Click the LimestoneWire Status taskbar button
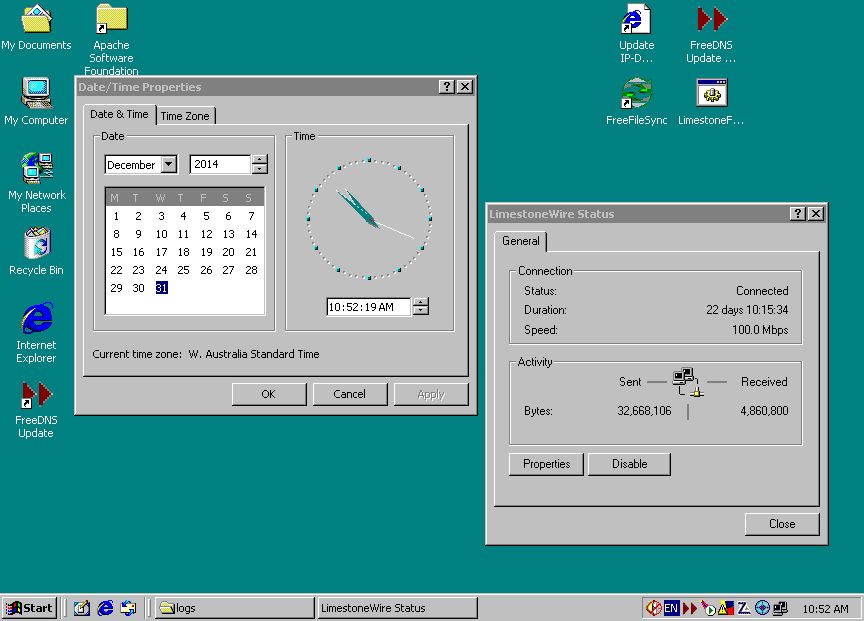864x621 pixels. (397, 608)
